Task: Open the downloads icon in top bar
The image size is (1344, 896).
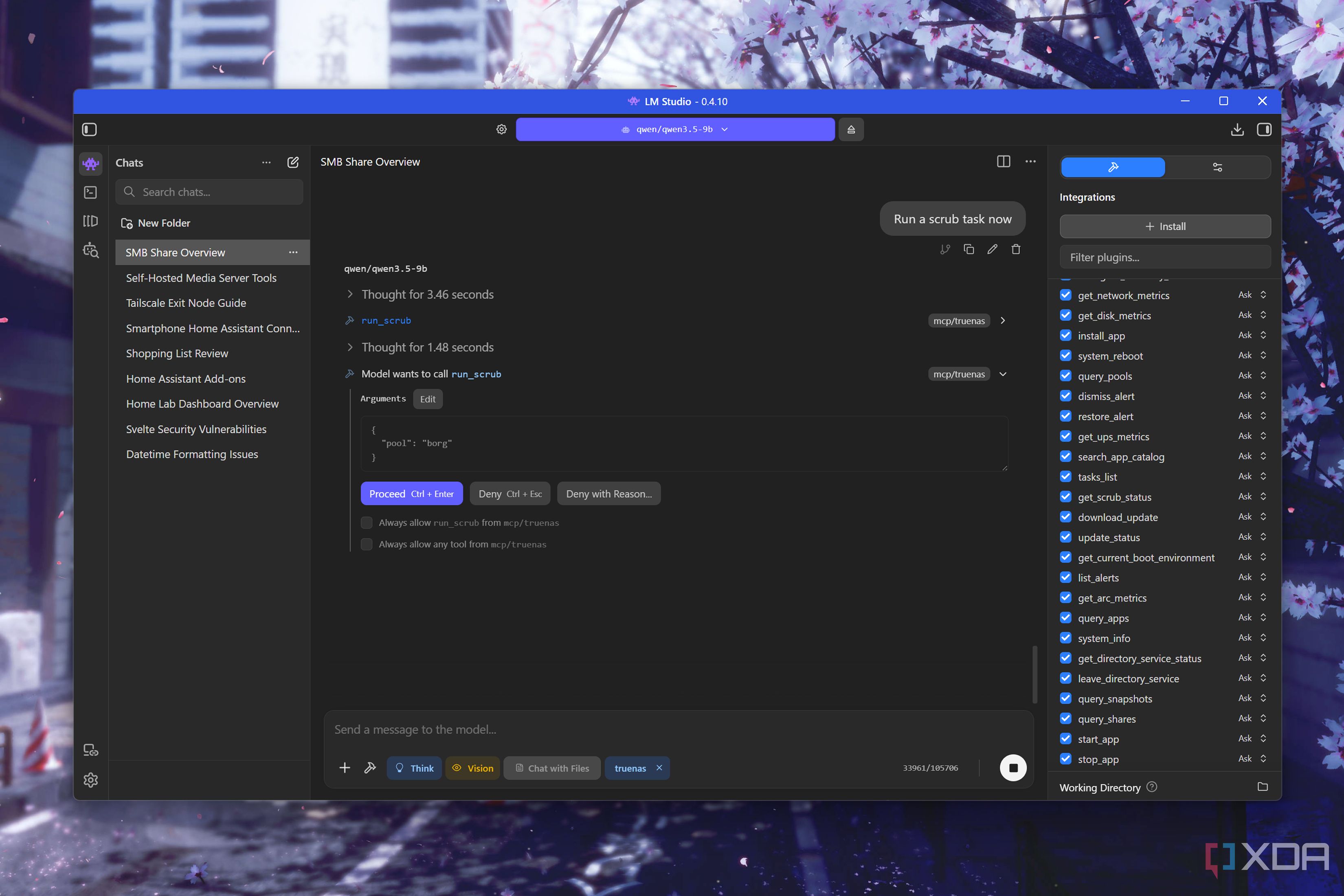Action: [1237, 130]
